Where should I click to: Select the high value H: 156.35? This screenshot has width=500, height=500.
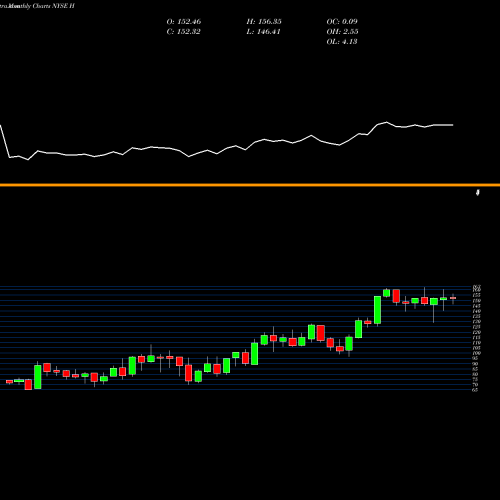[x=264, y=22]
